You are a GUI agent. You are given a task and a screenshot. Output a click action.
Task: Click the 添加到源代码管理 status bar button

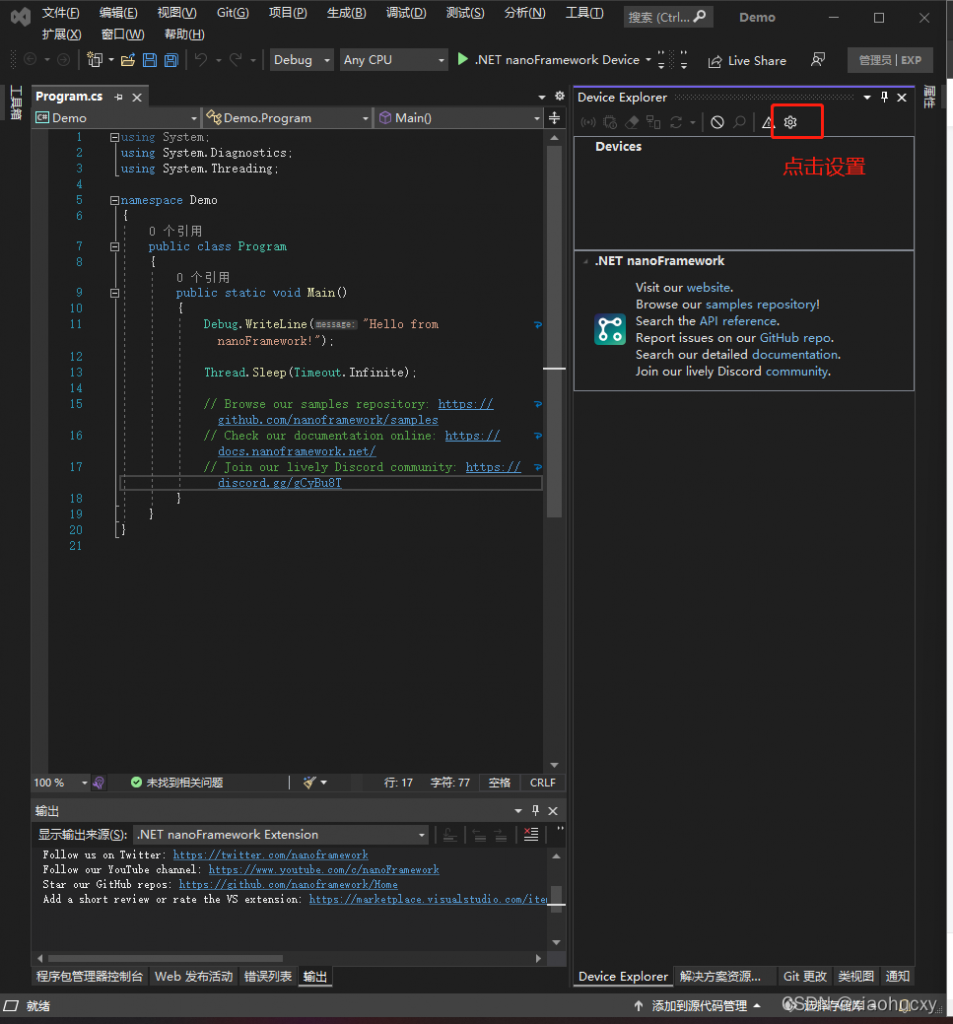[698, 1006]
